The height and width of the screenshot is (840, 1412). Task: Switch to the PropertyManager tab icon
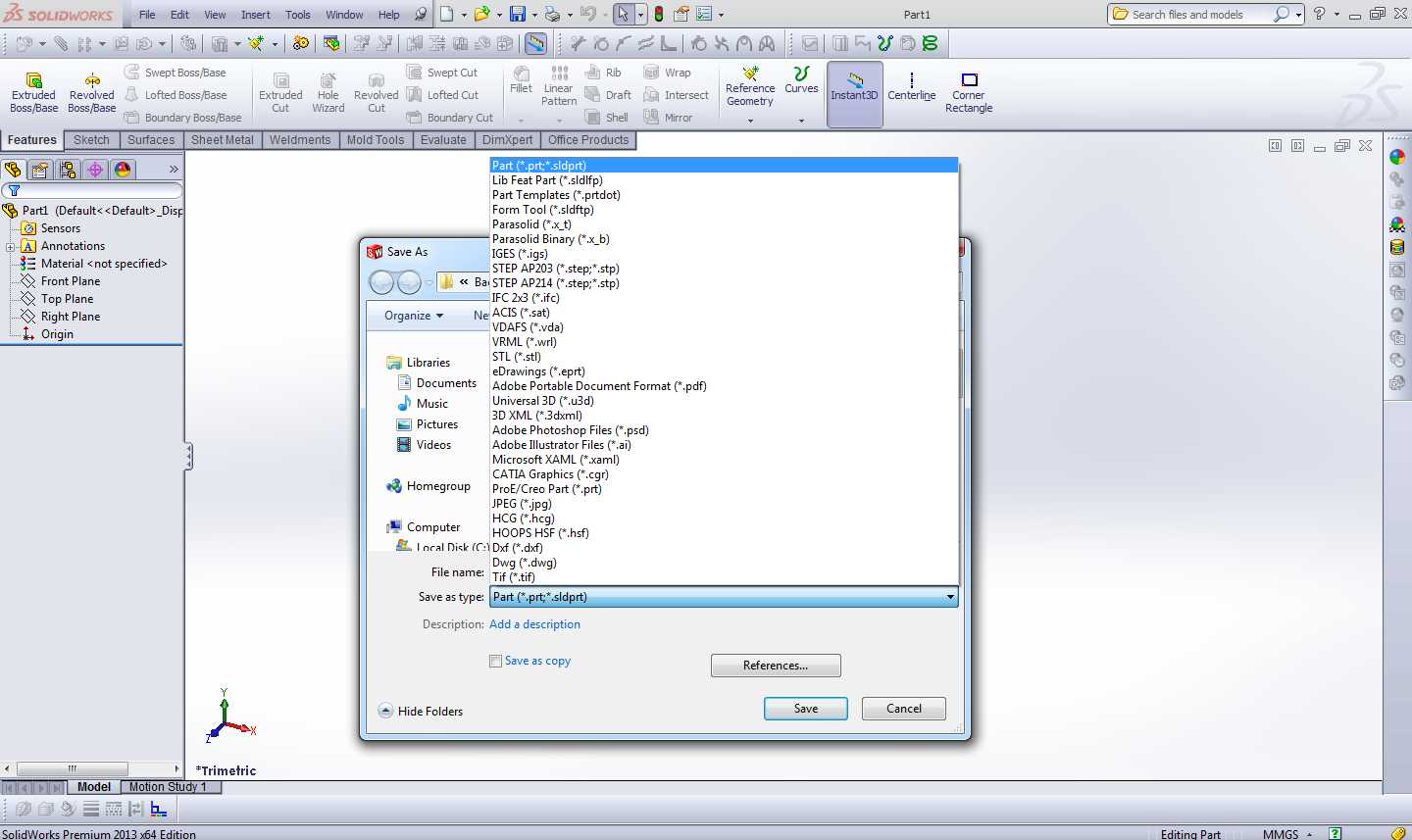pos(41,170)
